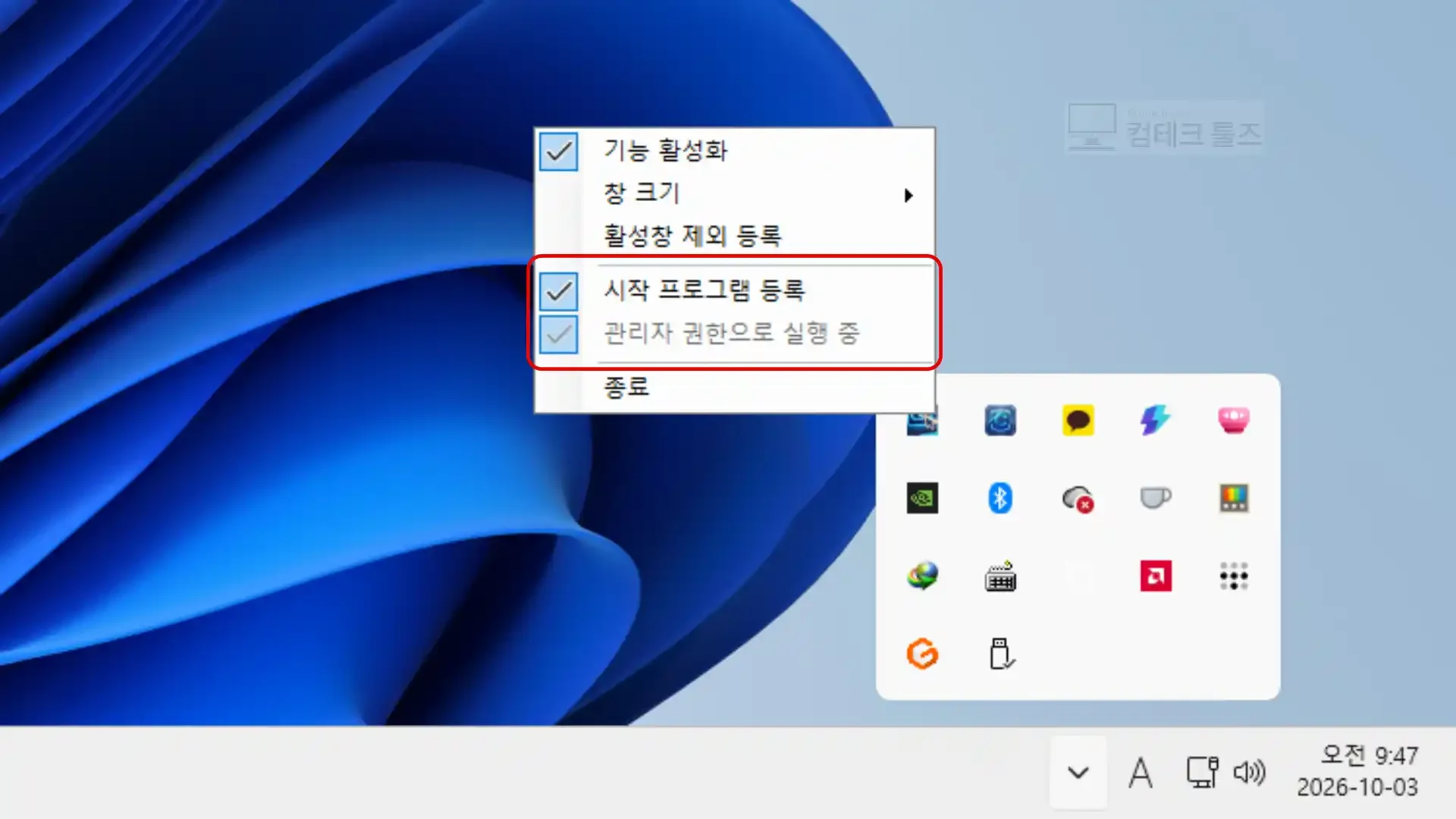Open the network status icon in taskbar
This screenshot has height=819, width=1456.
(x=1202, y=773)
